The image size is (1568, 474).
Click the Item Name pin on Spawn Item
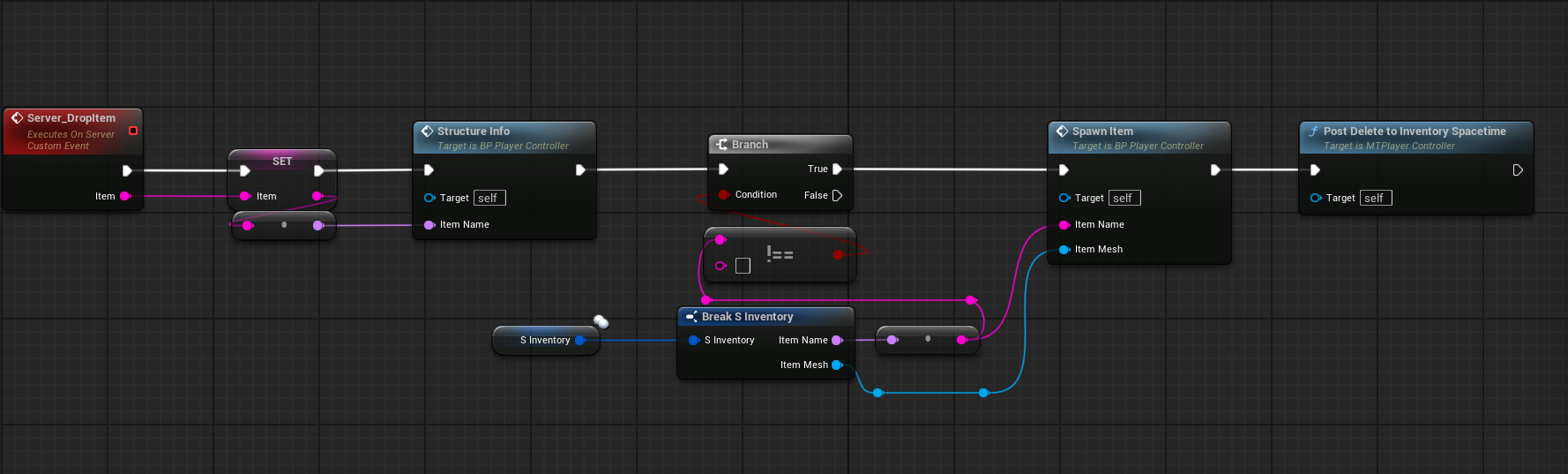tap(1064, 225)
